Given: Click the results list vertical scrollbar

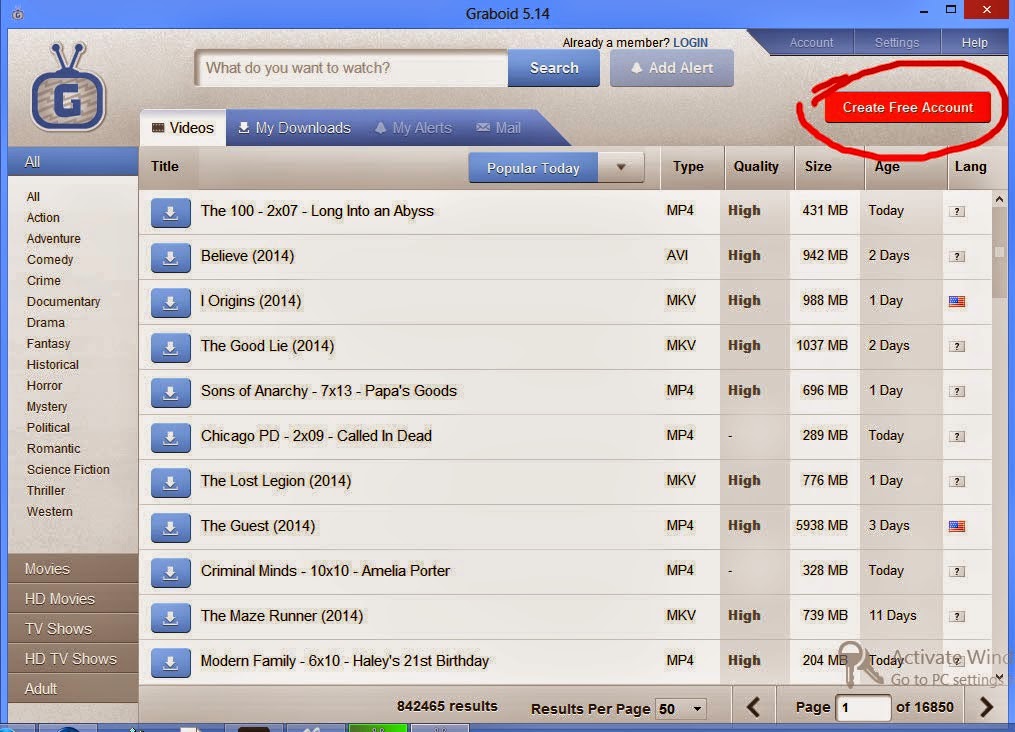Looking at the screenshot, I should [999, 252].
